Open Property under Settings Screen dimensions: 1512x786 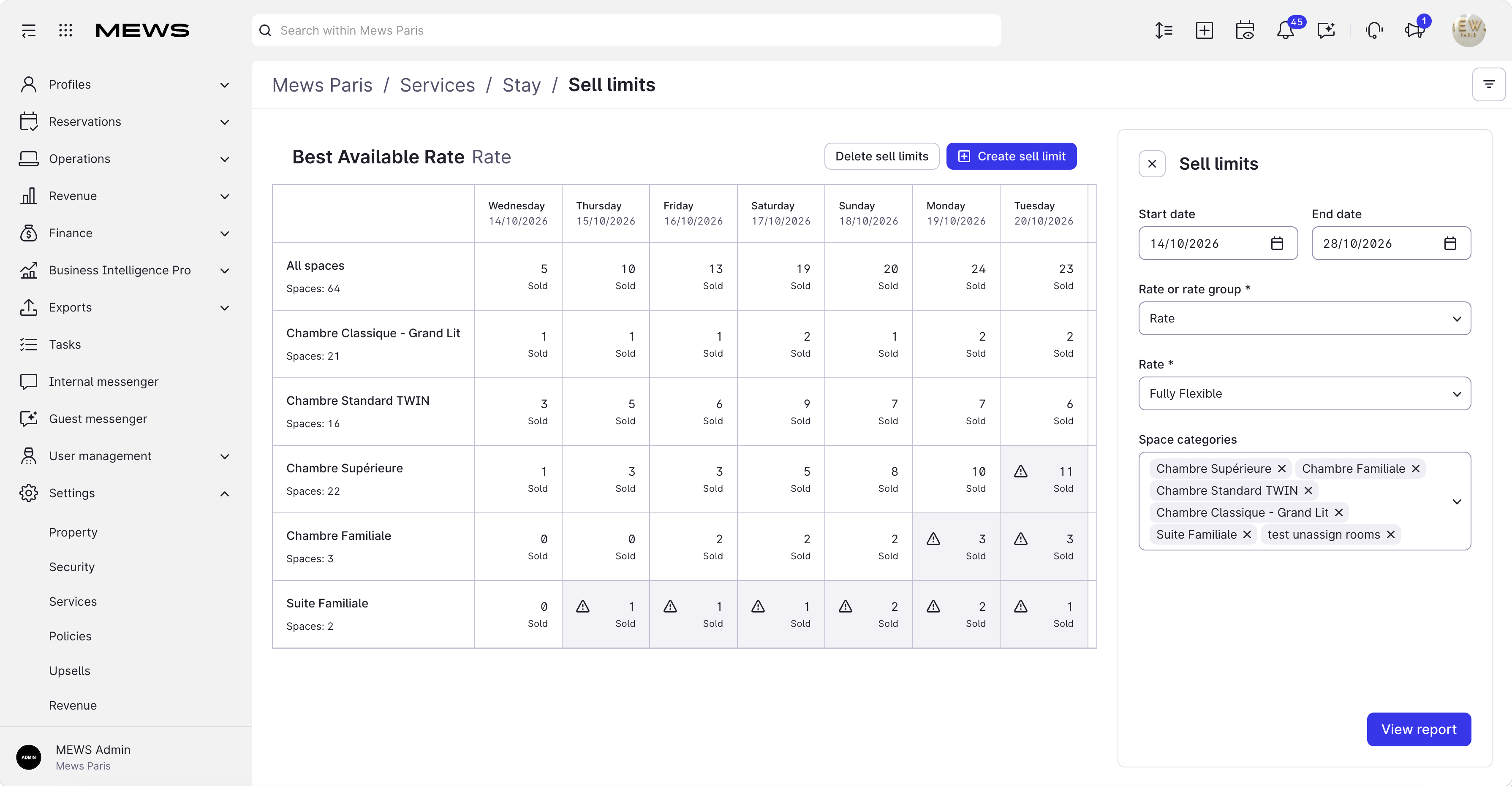73,533
